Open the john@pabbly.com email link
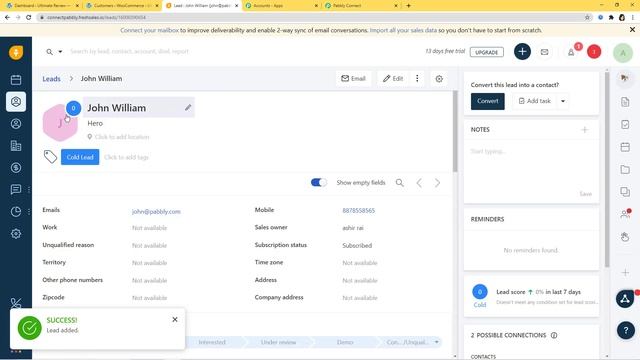Viewport: 640px width, 360px height. pos(156,211)
